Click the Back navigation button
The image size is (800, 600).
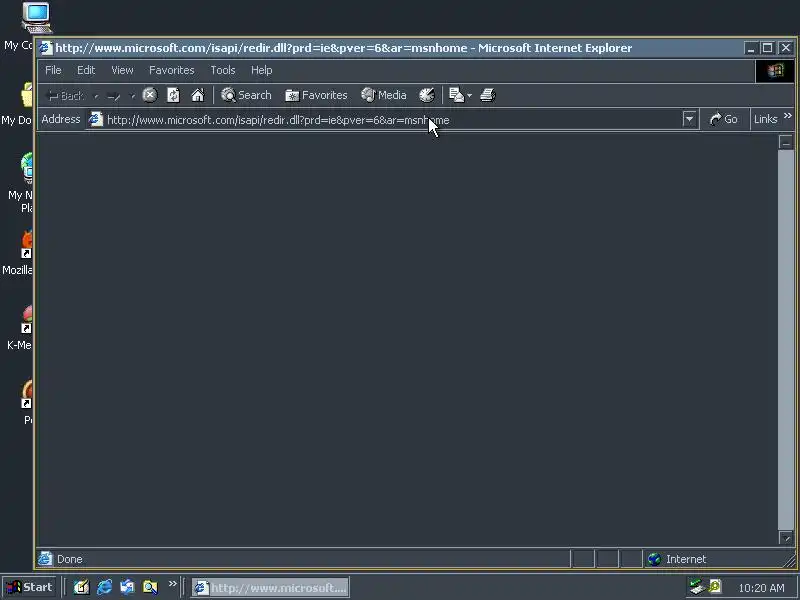pyautogui.click(x=65, y=95)
